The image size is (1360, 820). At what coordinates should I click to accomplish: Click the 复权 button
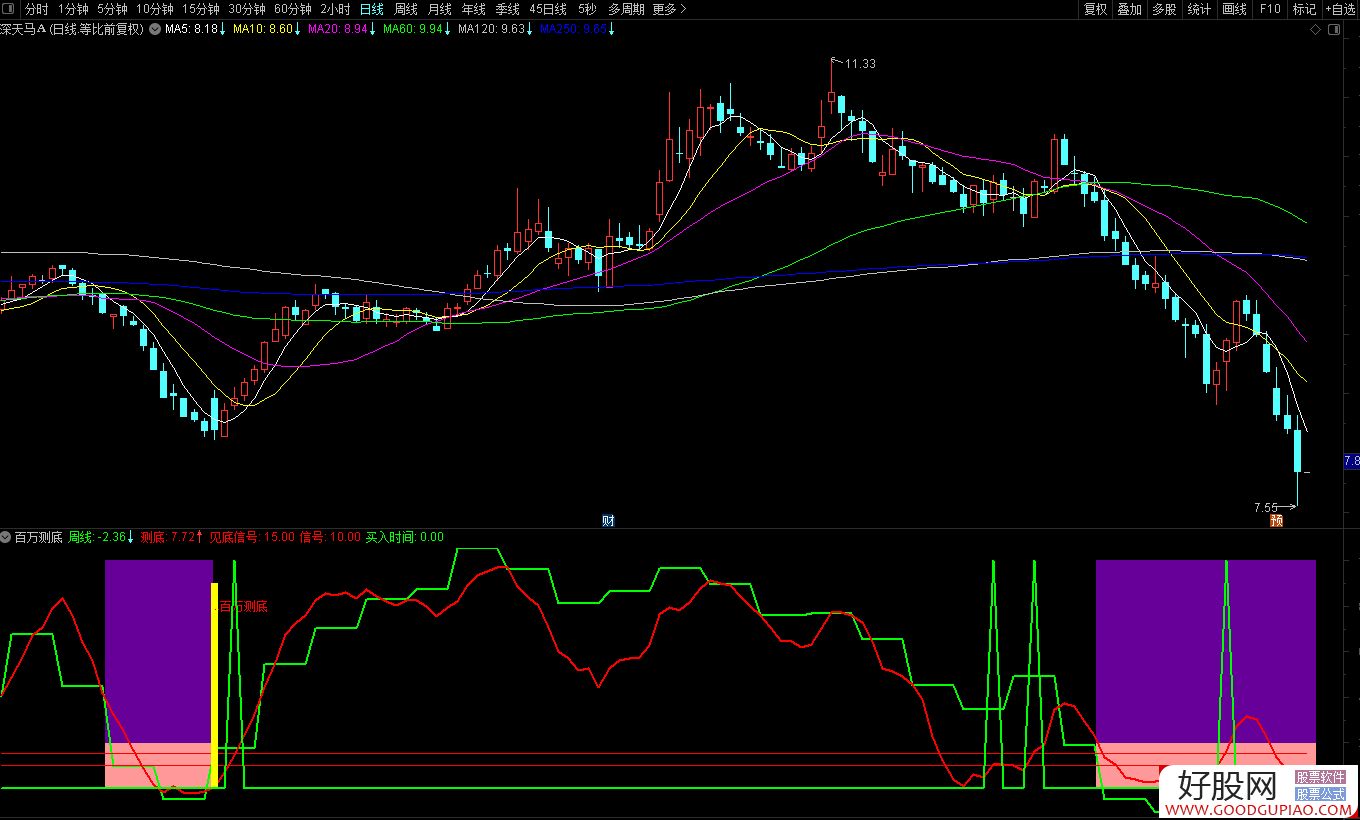point(1096,9)
